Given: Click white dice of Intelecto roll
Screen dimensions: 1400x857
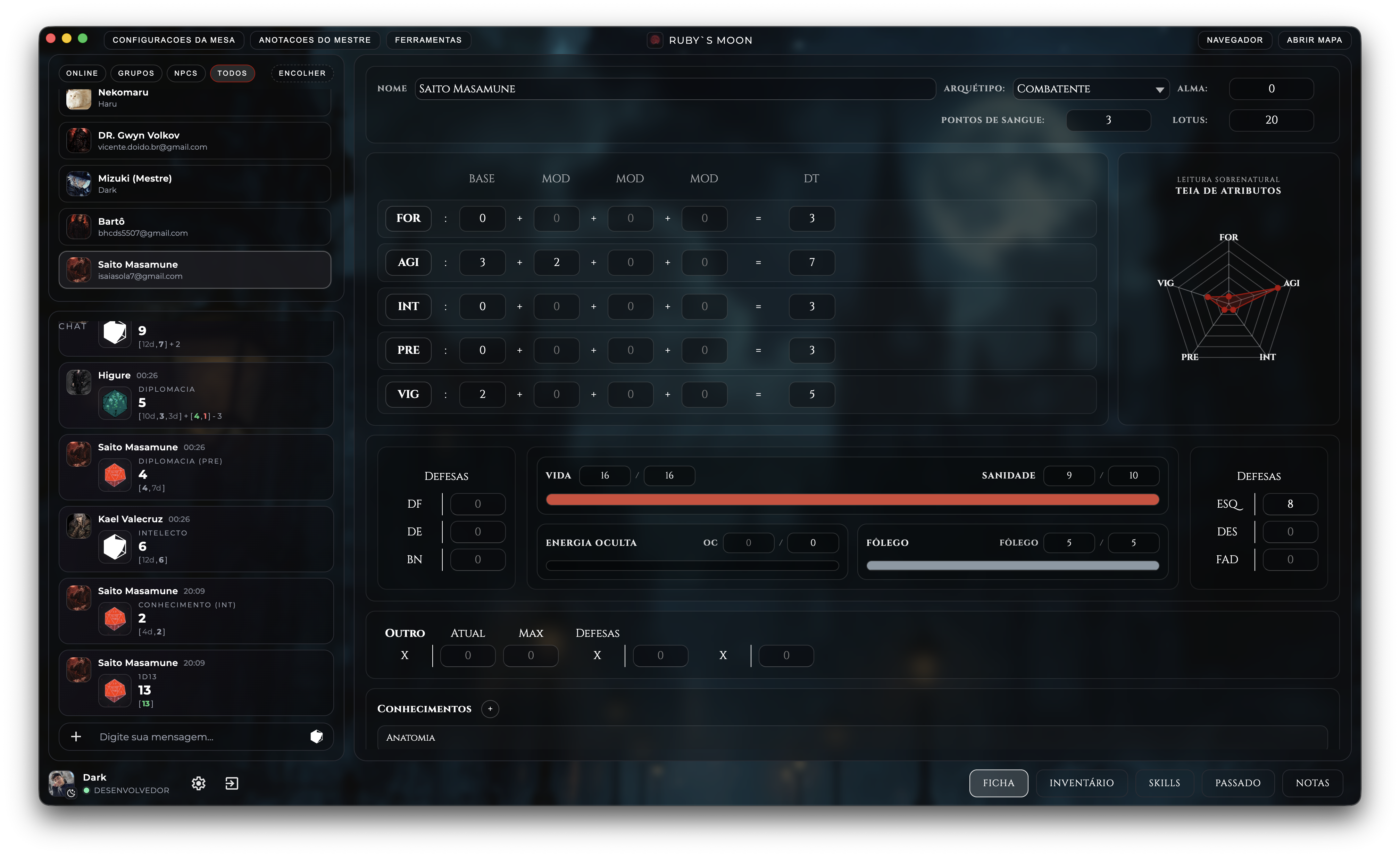Looking at the screenshot, I should (x=115, y=547).
